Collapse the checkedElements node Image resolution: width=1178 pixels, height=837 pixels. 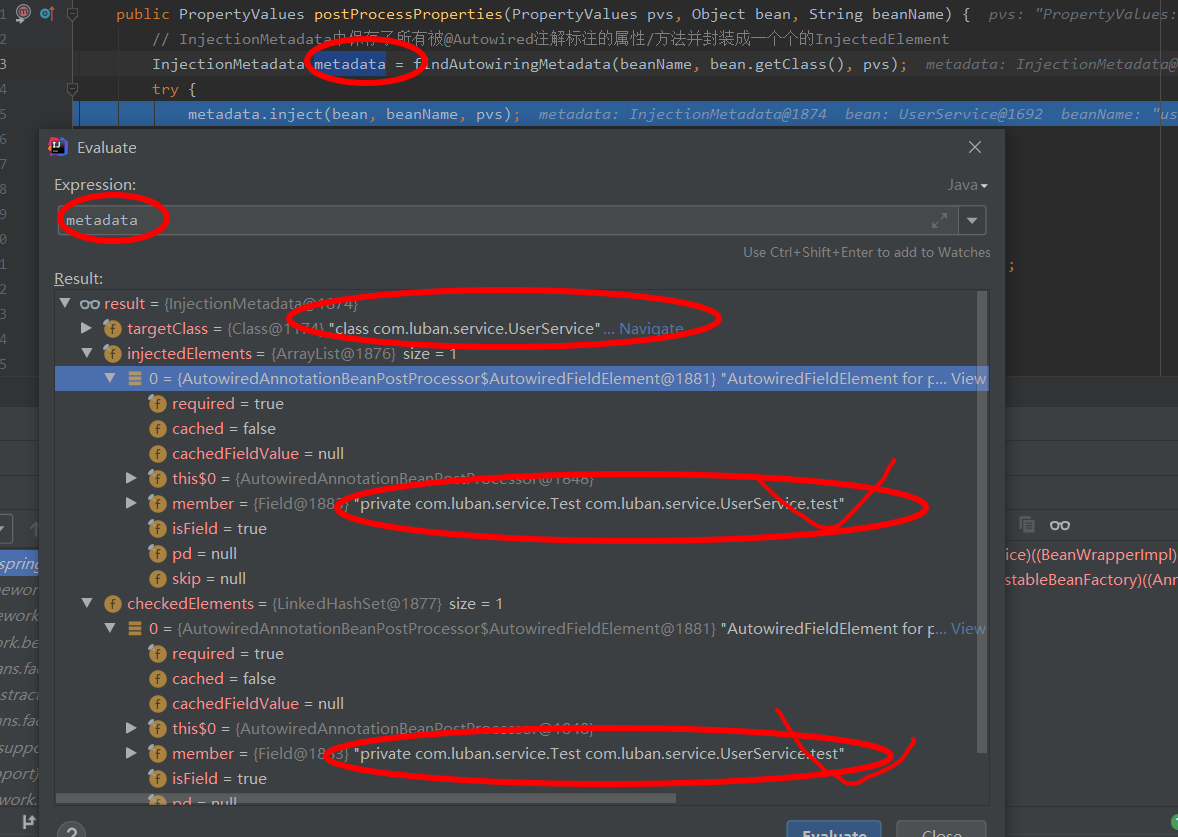(86, 603)
